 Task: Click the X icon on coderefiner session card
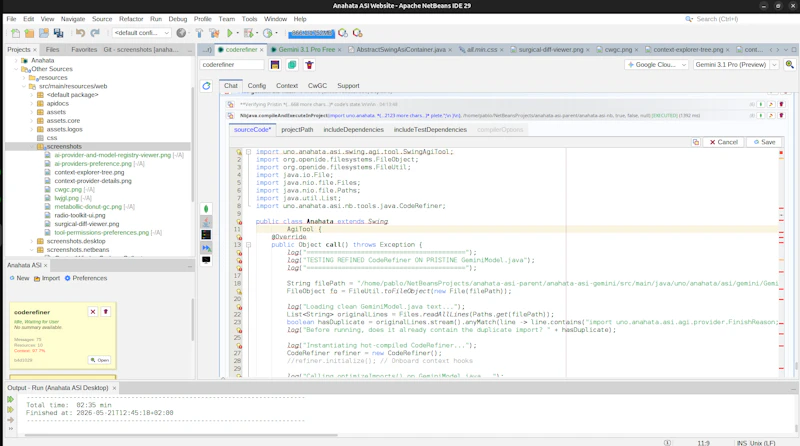(x=93, y=312)
